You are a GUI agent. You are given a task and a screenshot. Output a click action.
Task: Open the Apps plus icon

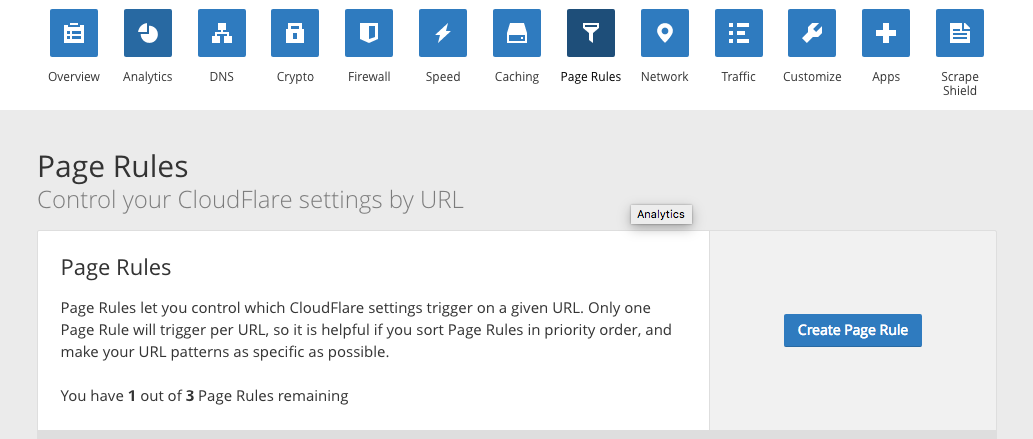886,33
